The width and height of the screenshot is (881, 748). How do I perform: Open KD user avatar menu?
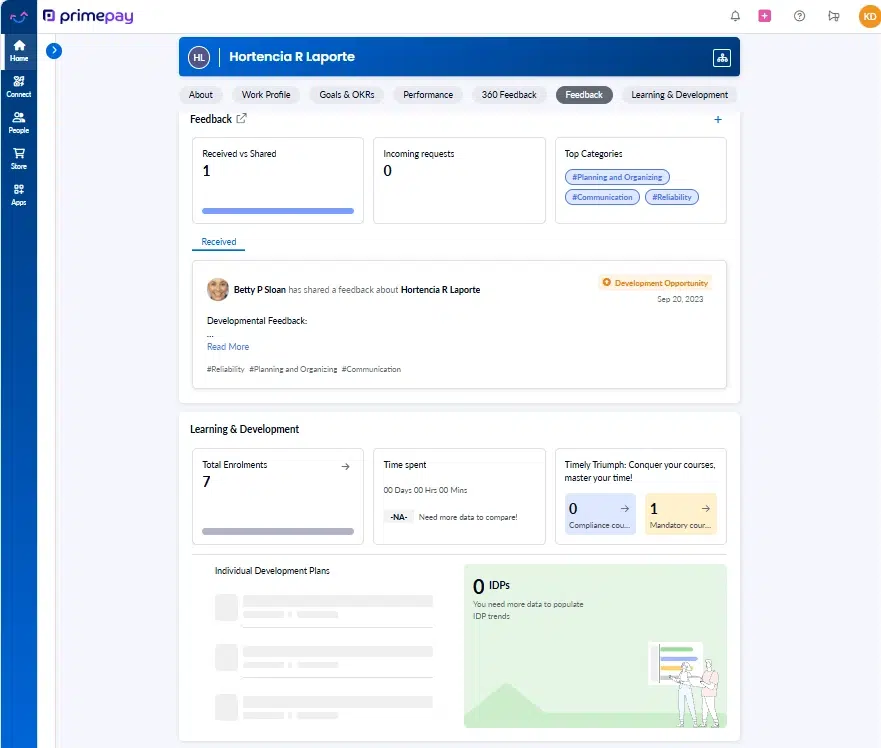tap(868, 16)
